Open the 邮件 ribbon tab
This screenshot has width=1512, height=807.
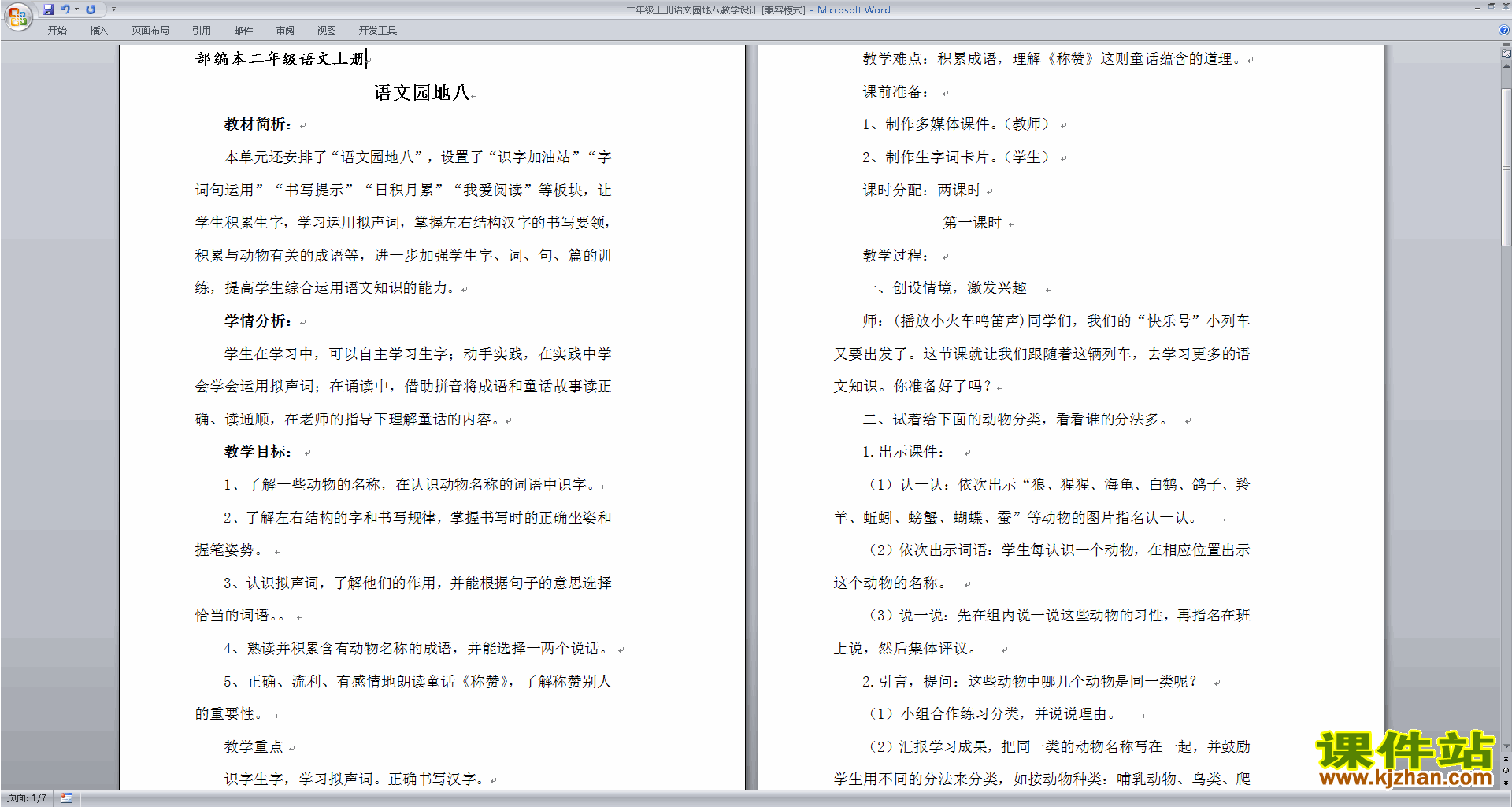tap(243, 31)
